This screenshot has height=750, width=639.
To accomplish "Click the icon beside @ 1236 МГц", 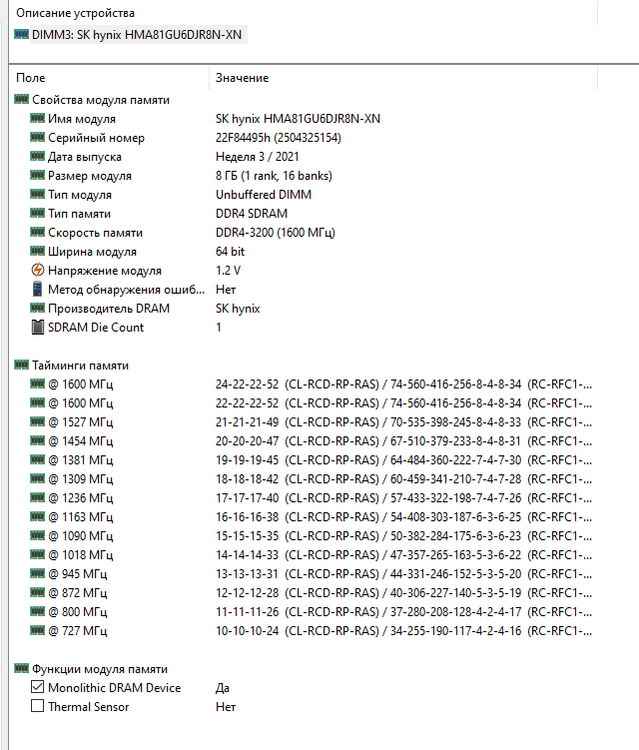I will click(x=37, y=497).
